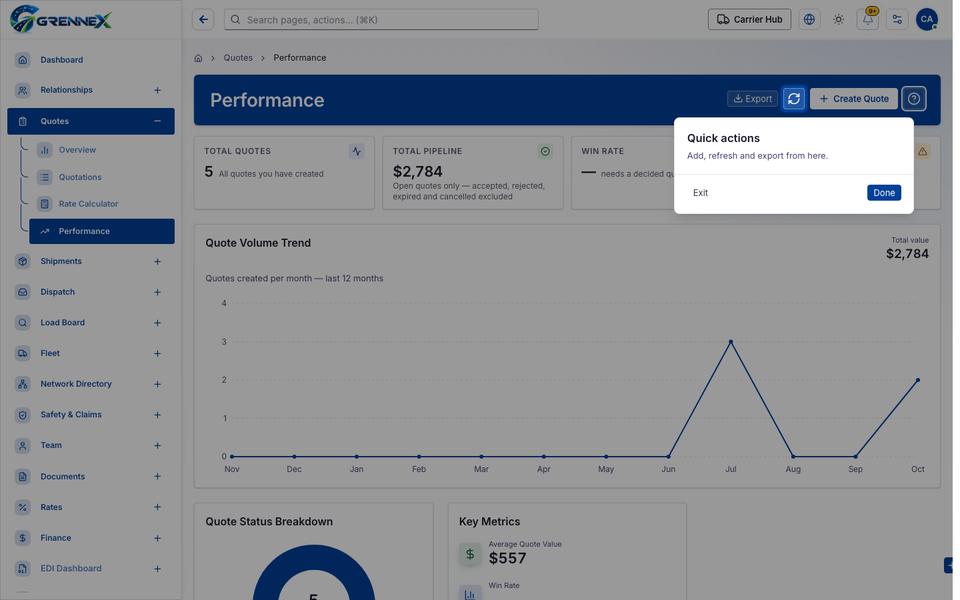The image size is (960, 600).
Task: Export the performance data
Action: [x=752, y=99]
